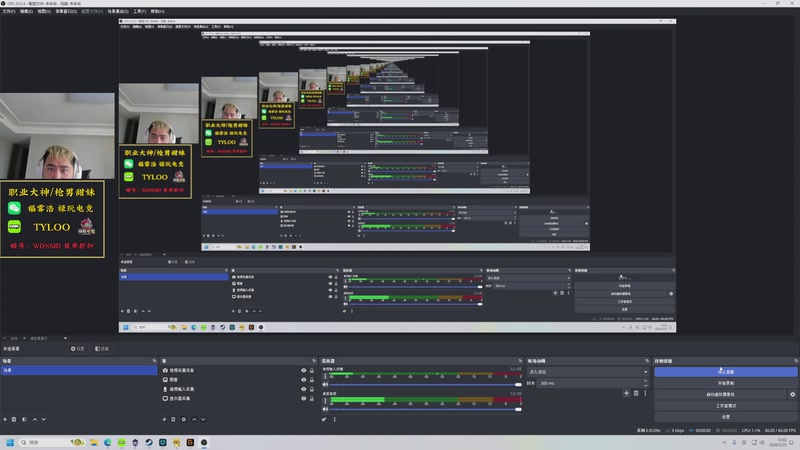The image size is (800, 450).
Task: Toggle visibility of image source
Action: [304, 380]
